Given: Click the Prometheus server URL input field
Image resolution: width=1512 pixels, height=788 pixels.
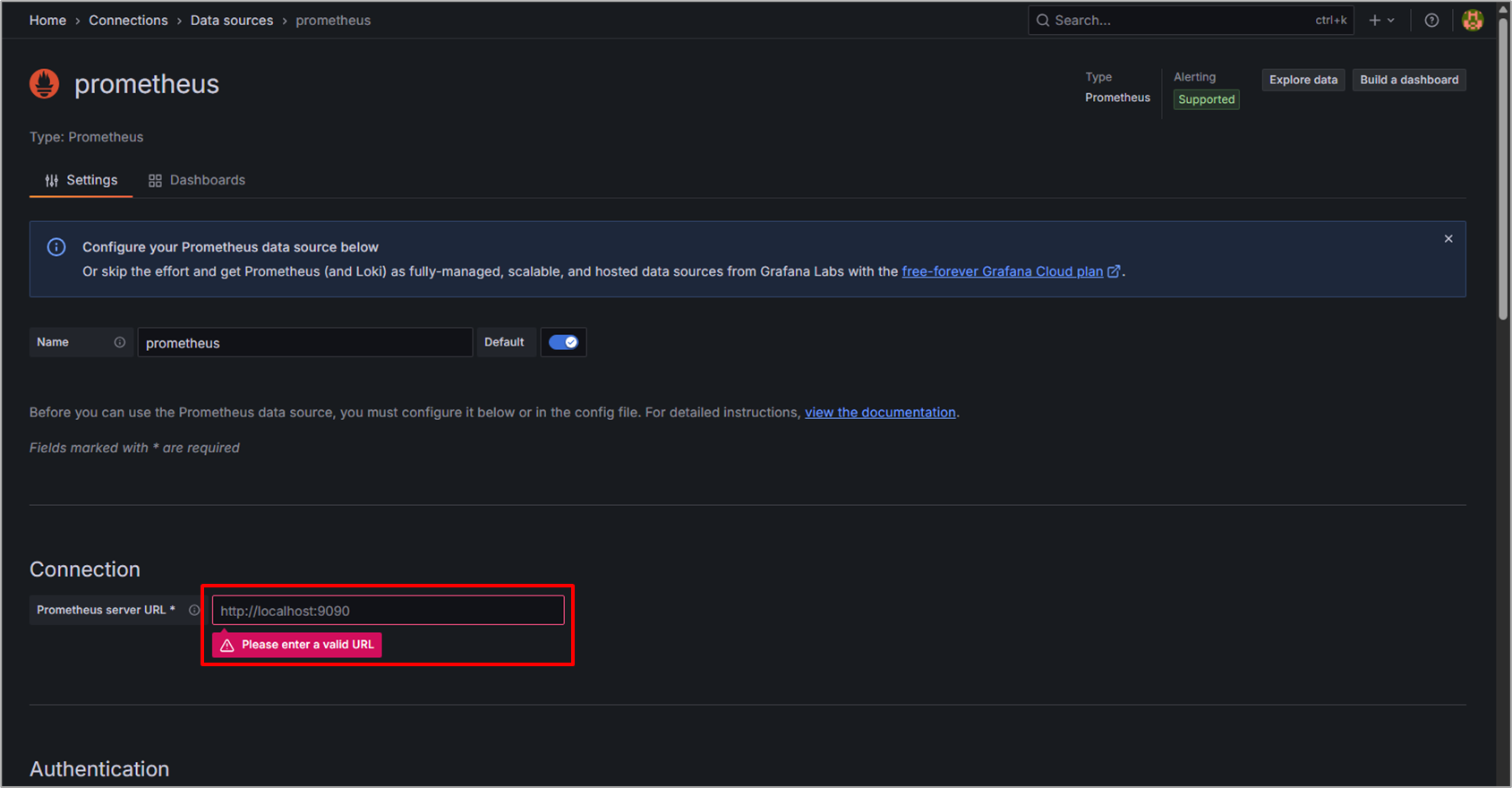Looking at the screenshot, I should [388, 611].
